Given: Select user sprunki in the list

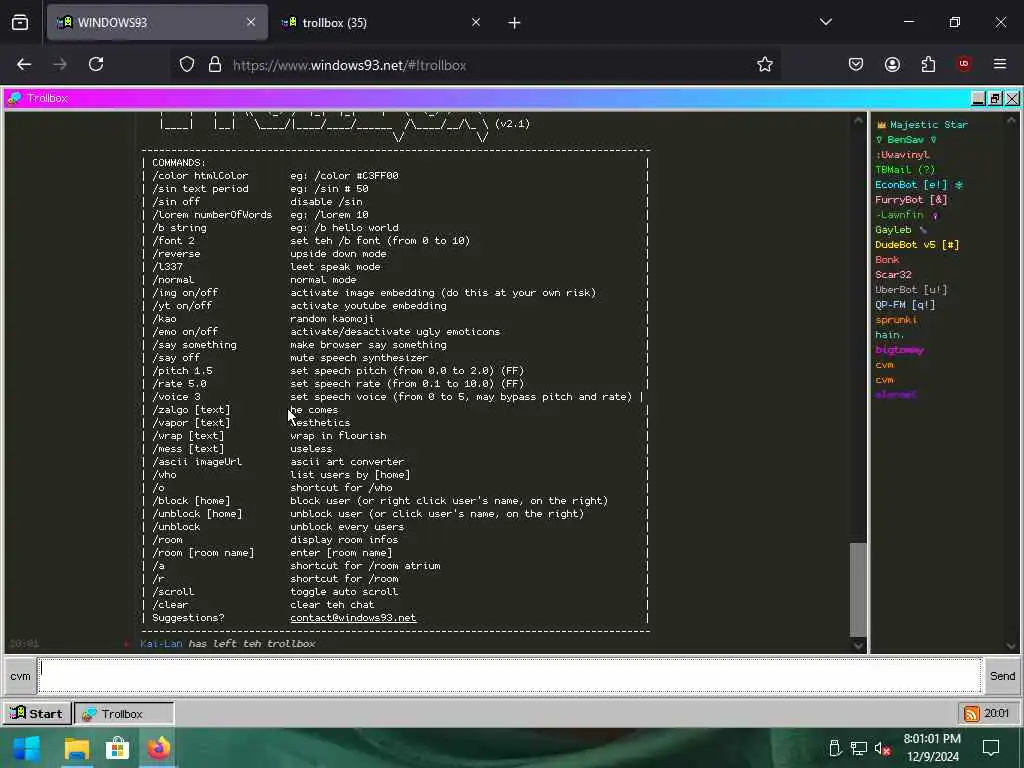Looking at the screenshot, I should (896, 320).
